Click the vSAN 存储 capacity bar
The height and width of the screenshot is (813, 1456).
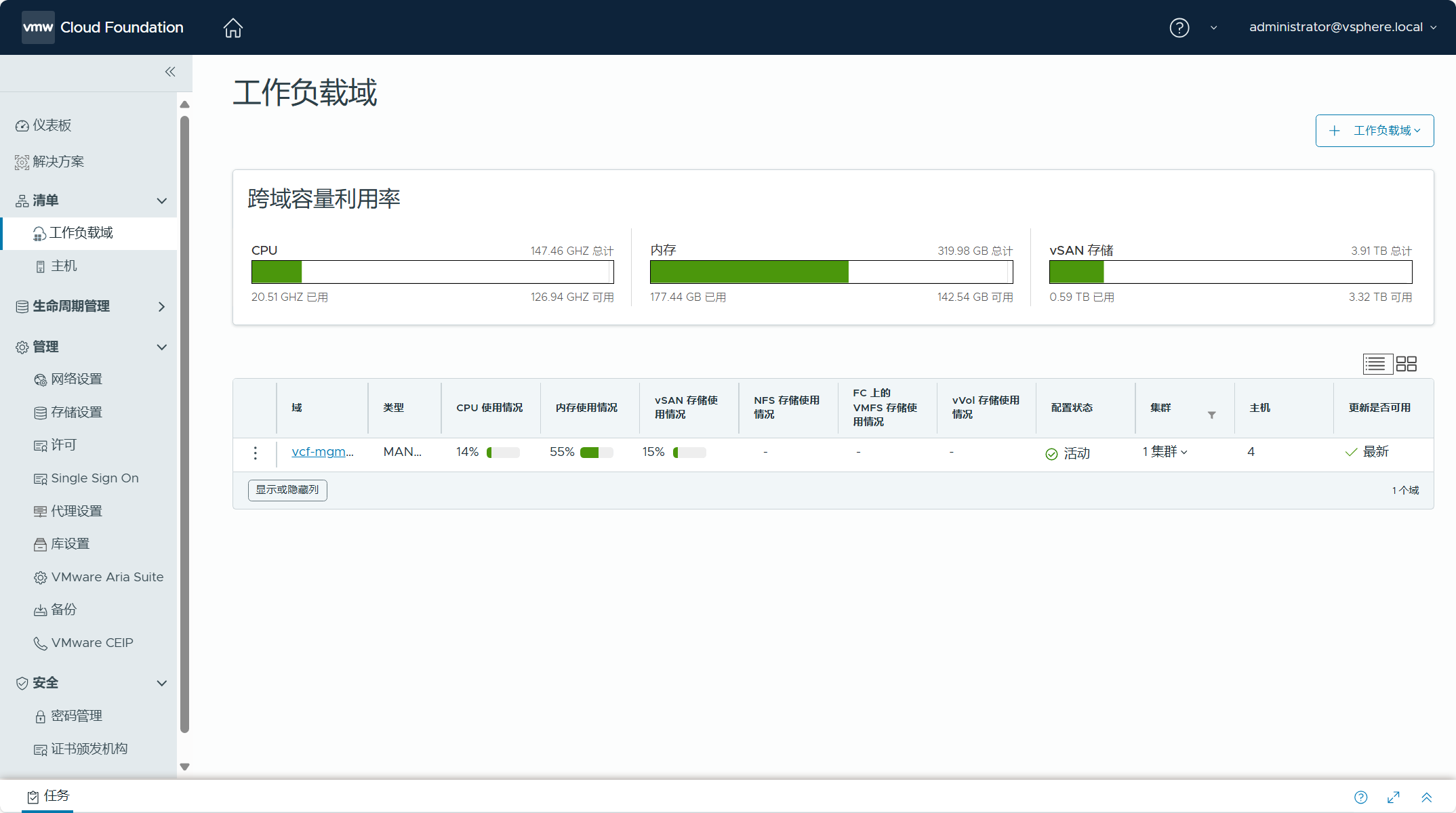click(x=1231, y=272)
